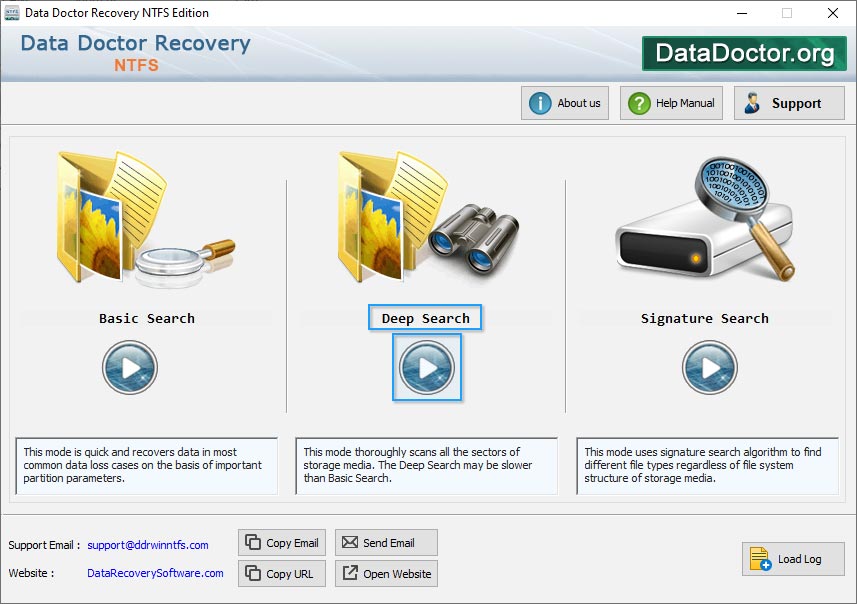The height and width of the screenshot is (604, 857).
Task: Select the Deep Search label
Action: pos(425,318)
